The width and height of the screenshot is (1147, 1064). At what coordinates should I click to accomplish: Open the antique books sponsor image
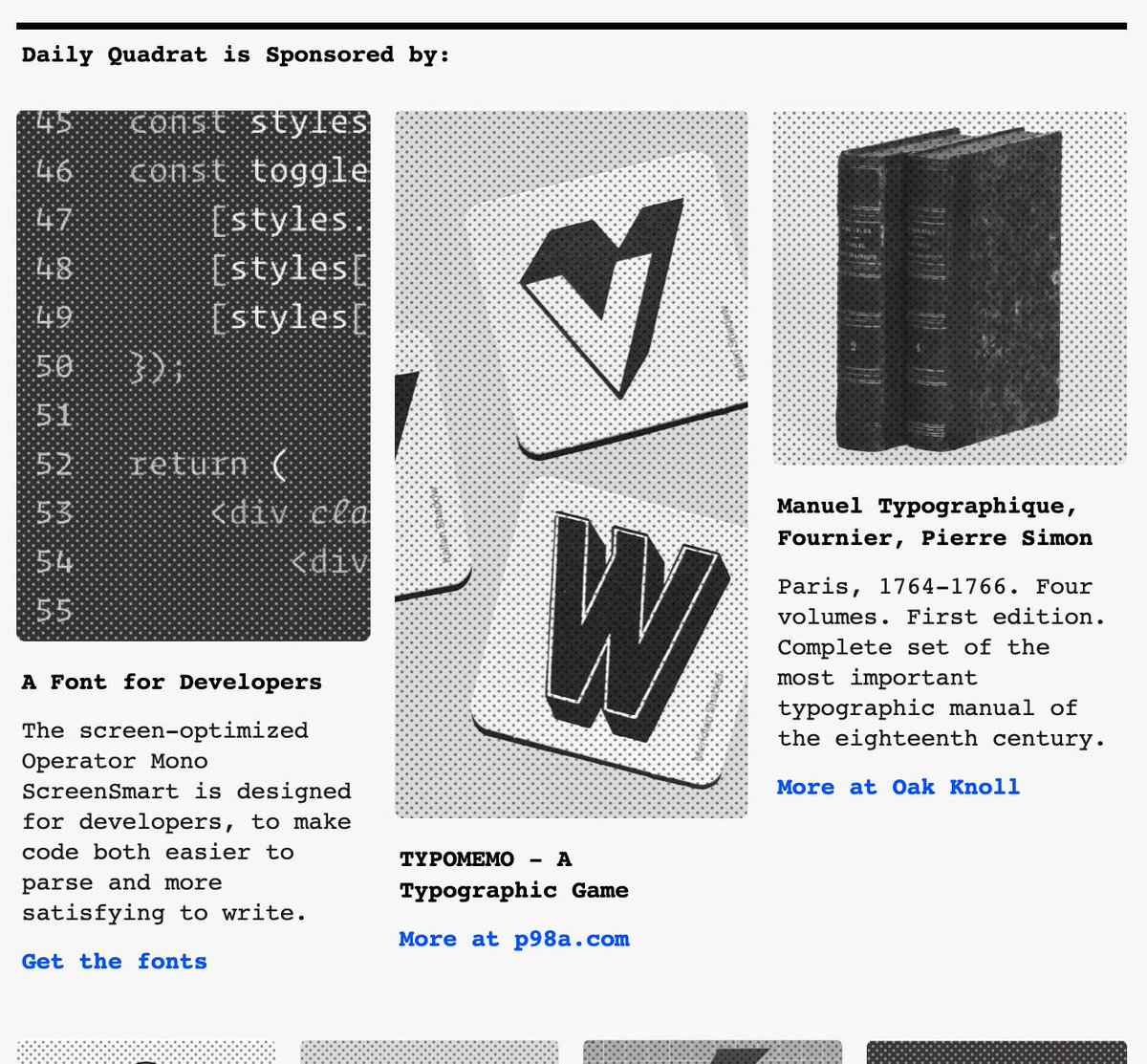[x=950, y=288]
